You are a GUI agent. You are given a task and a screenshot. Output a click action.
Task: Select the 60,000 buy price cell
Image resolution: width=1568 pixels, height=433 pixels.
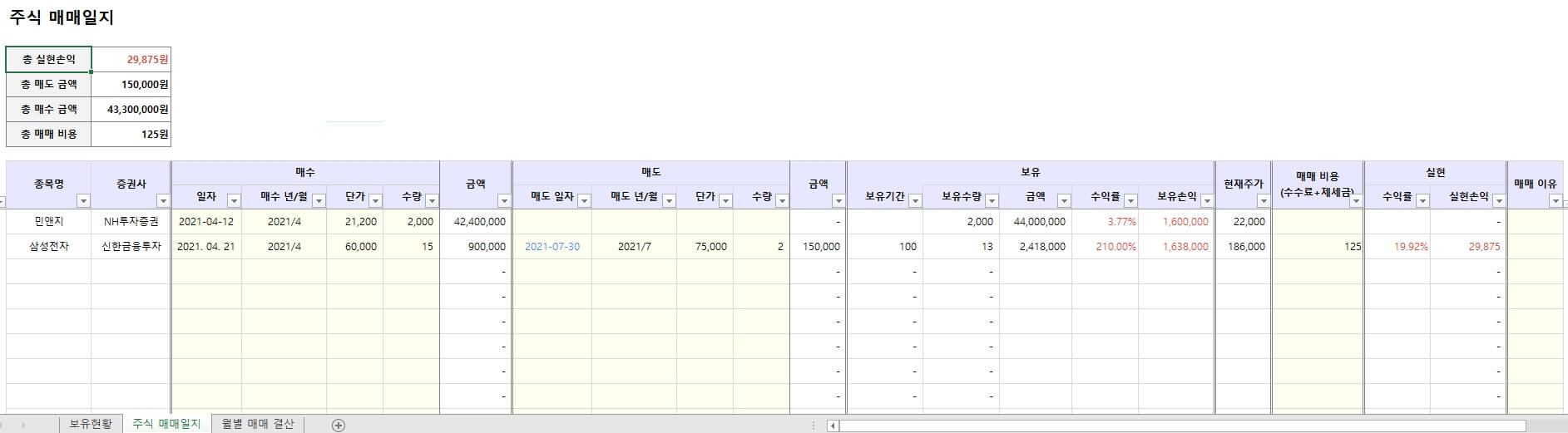point(355,247)
